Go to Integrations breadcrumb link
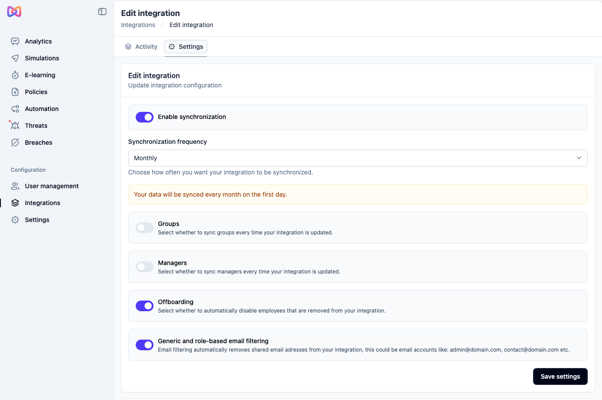 tap(138, 25)
